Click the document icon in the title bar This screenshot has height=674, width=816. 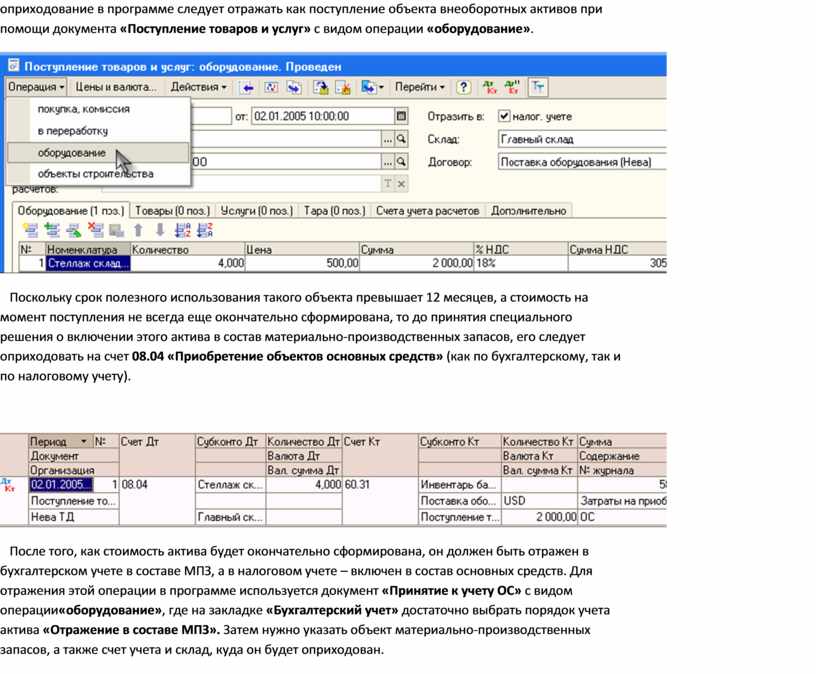tap(14, 66)
